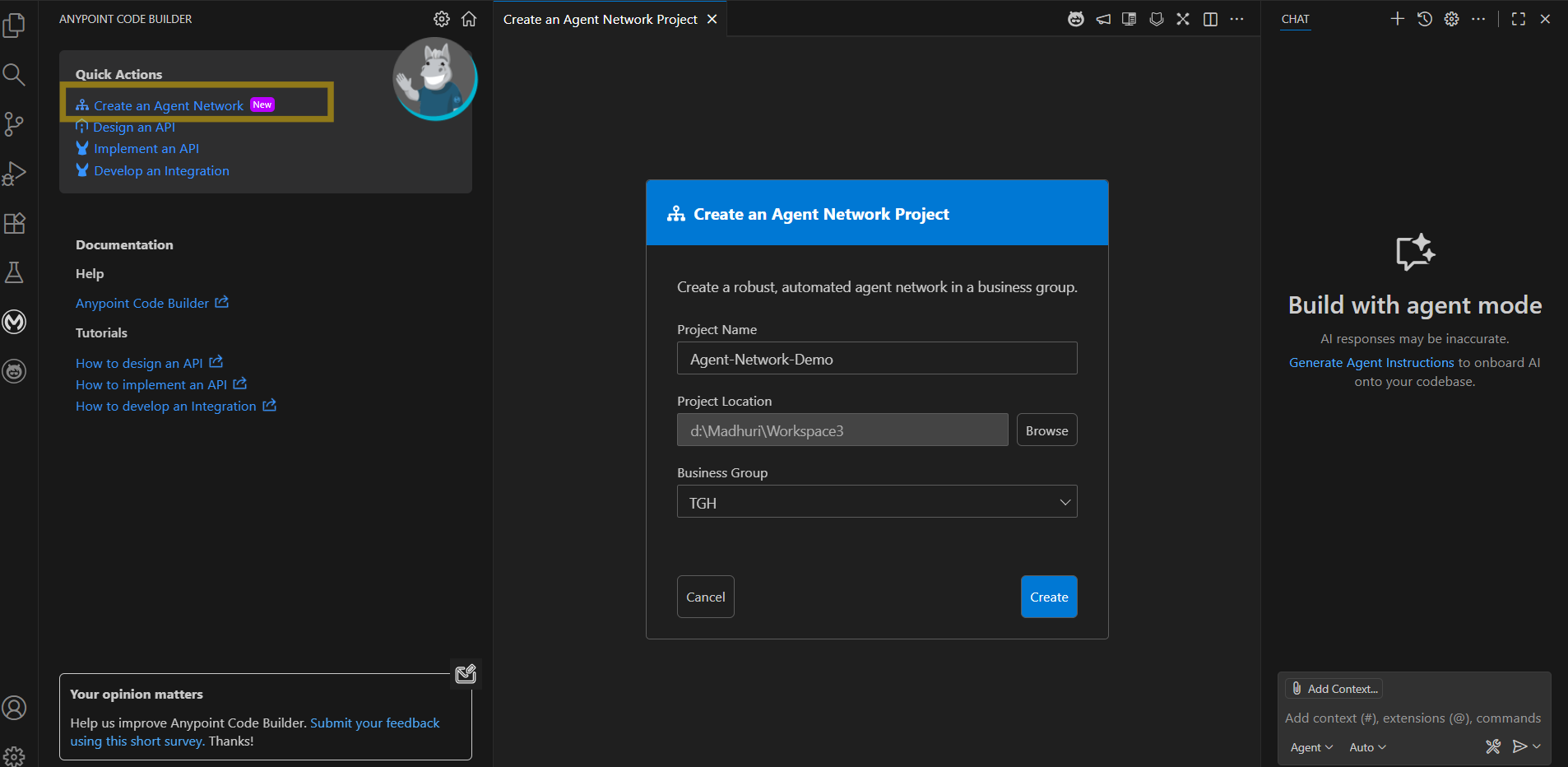Open the Source Control view
The width and height of the screenshot is (1568, 767).
15,124
